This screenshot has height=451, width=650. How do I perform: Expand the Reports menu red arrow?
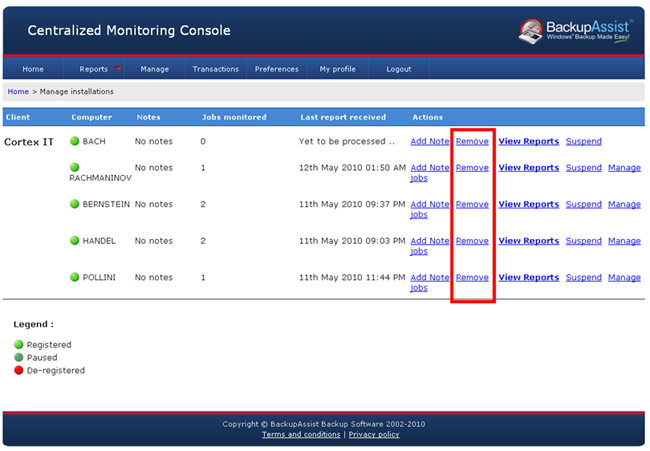118,68
